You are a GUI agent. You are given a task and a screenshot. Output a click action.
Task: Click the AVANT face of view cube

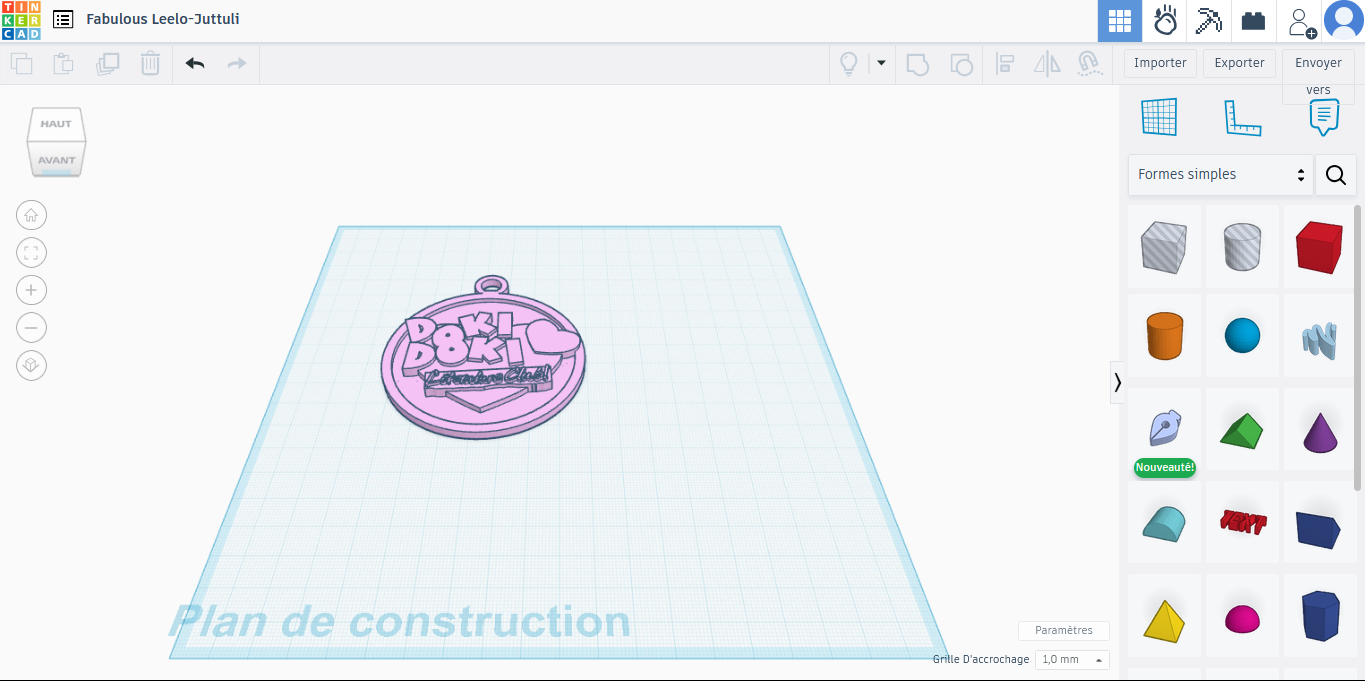pos(56,160)
